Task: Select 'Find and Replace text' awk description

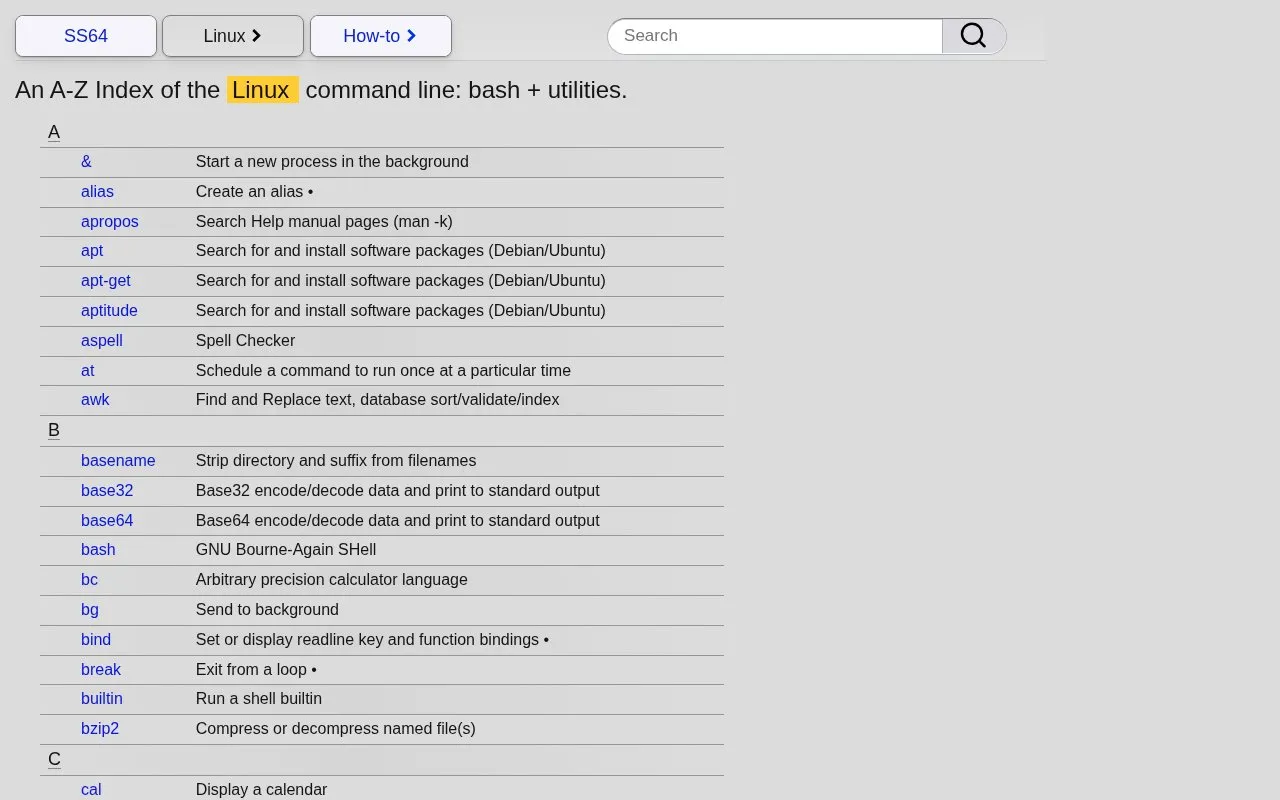Action: click(377, 400)
